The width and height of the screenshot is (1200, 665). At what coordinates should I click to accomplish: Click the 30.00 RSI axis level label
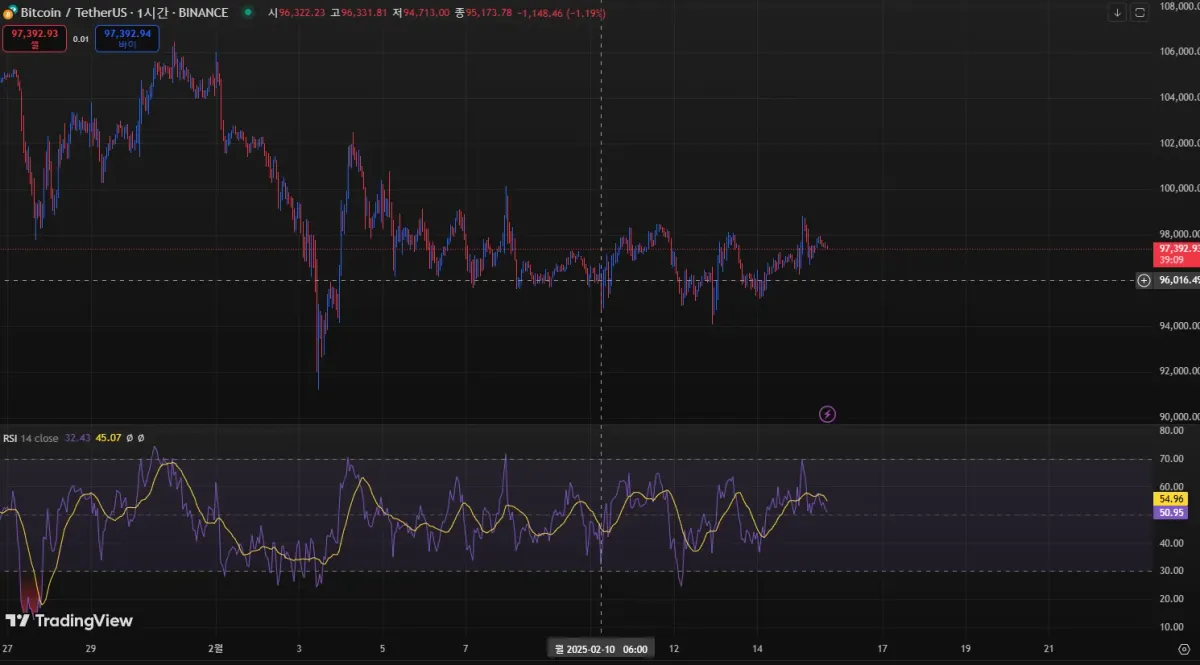tap(1170, 570)
